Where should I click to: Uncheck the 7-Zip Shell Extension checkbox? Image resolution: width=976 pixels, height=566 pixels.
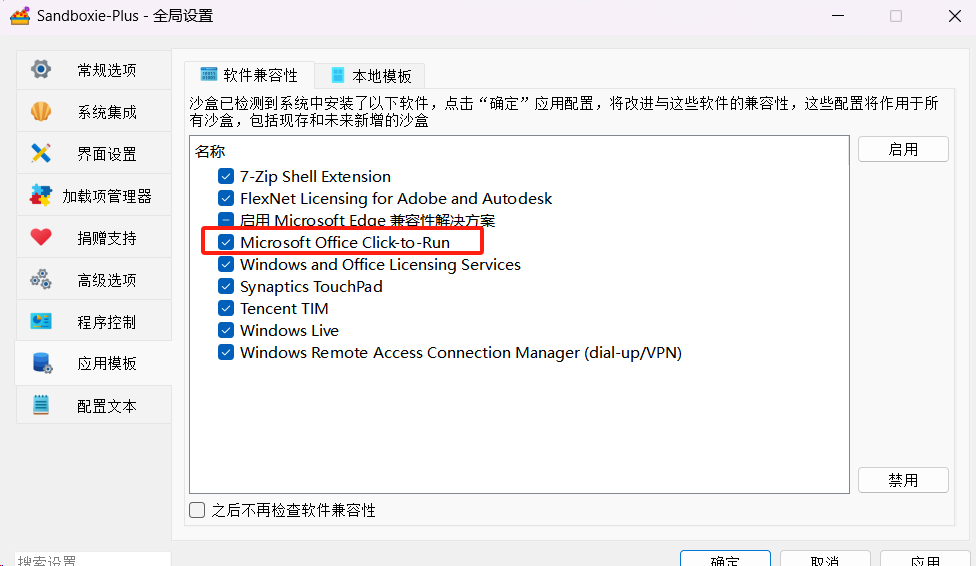click(x=226, y=176)
